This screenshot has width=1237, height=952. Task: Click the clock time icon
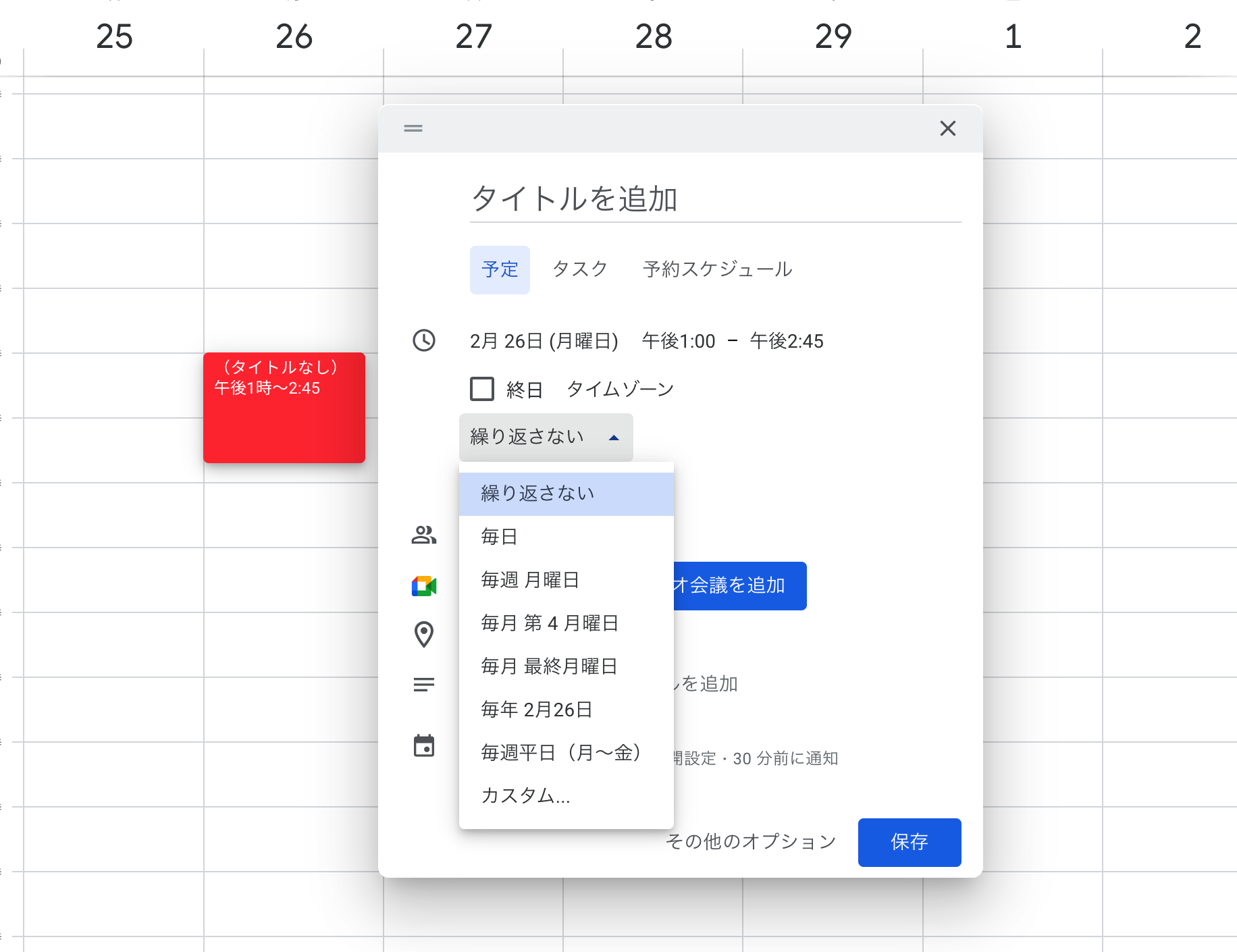(424, 340)
